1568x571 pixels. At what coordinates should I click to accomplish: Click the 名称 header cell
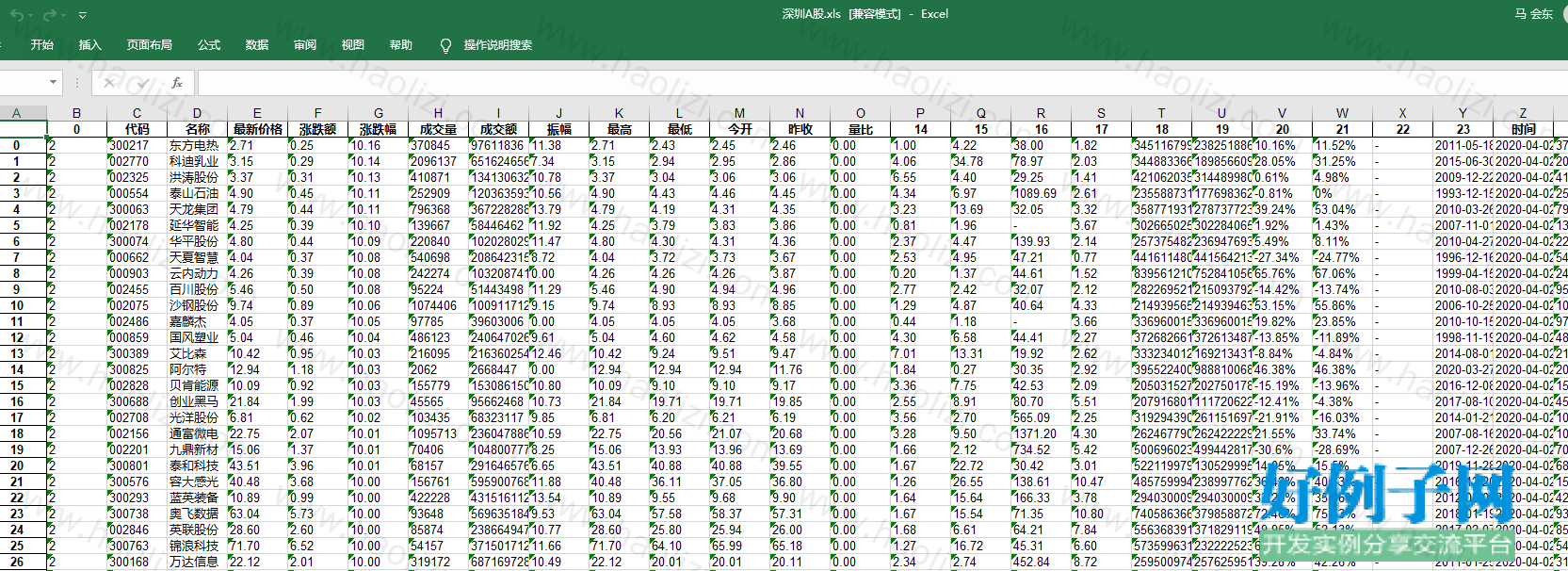[197, 129]
